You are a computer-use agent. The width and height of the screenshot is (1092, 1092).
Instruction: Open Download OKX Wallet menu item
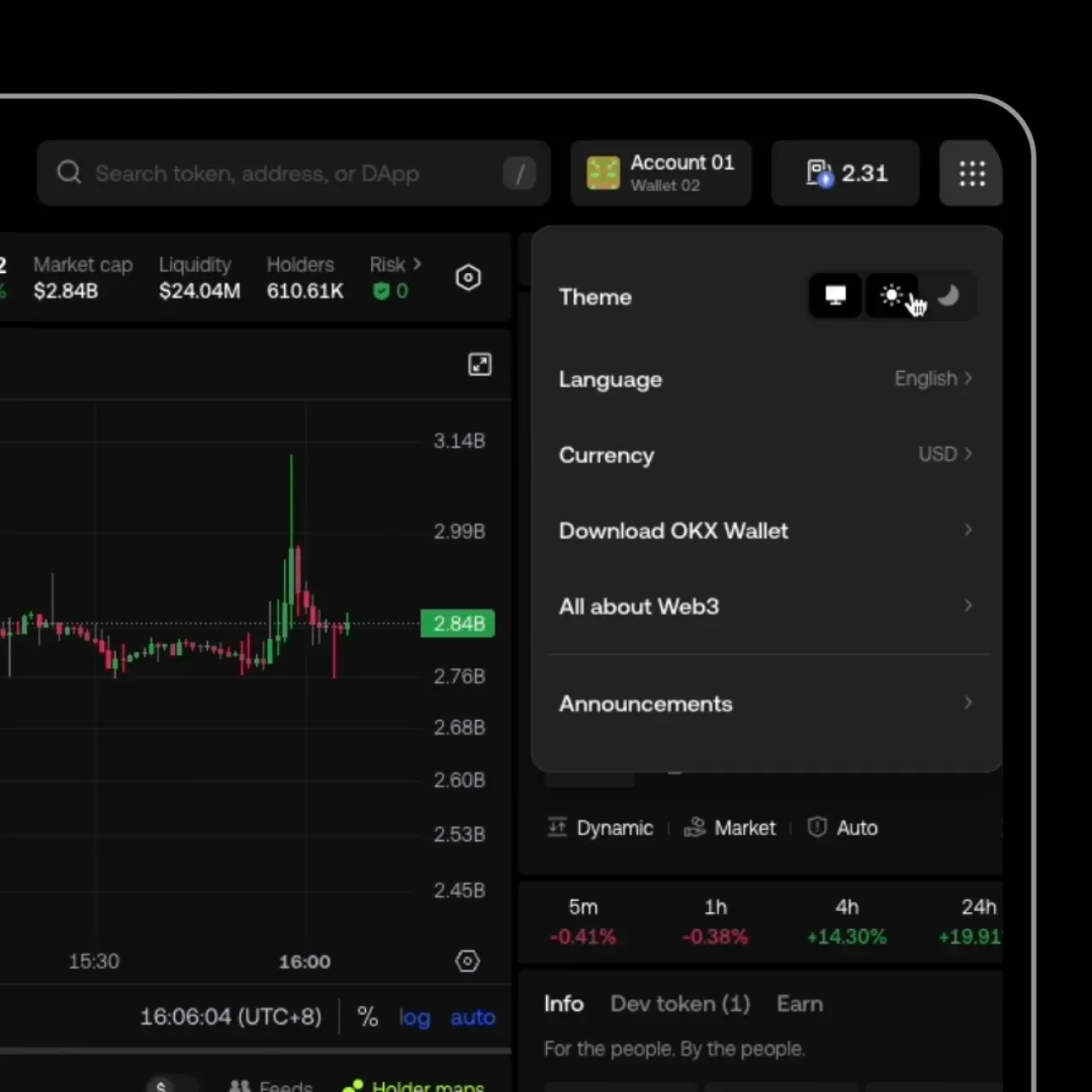pyautogui.click(x=766, y=531)
